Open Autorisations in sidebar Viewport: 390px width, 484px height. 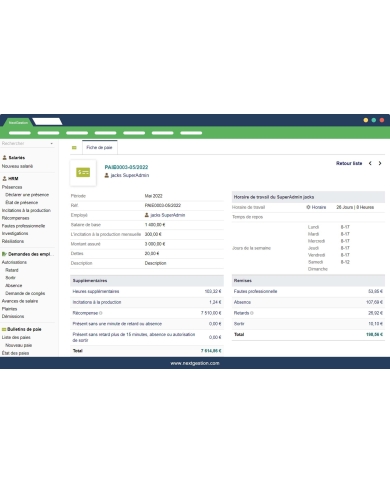point(14,263)
